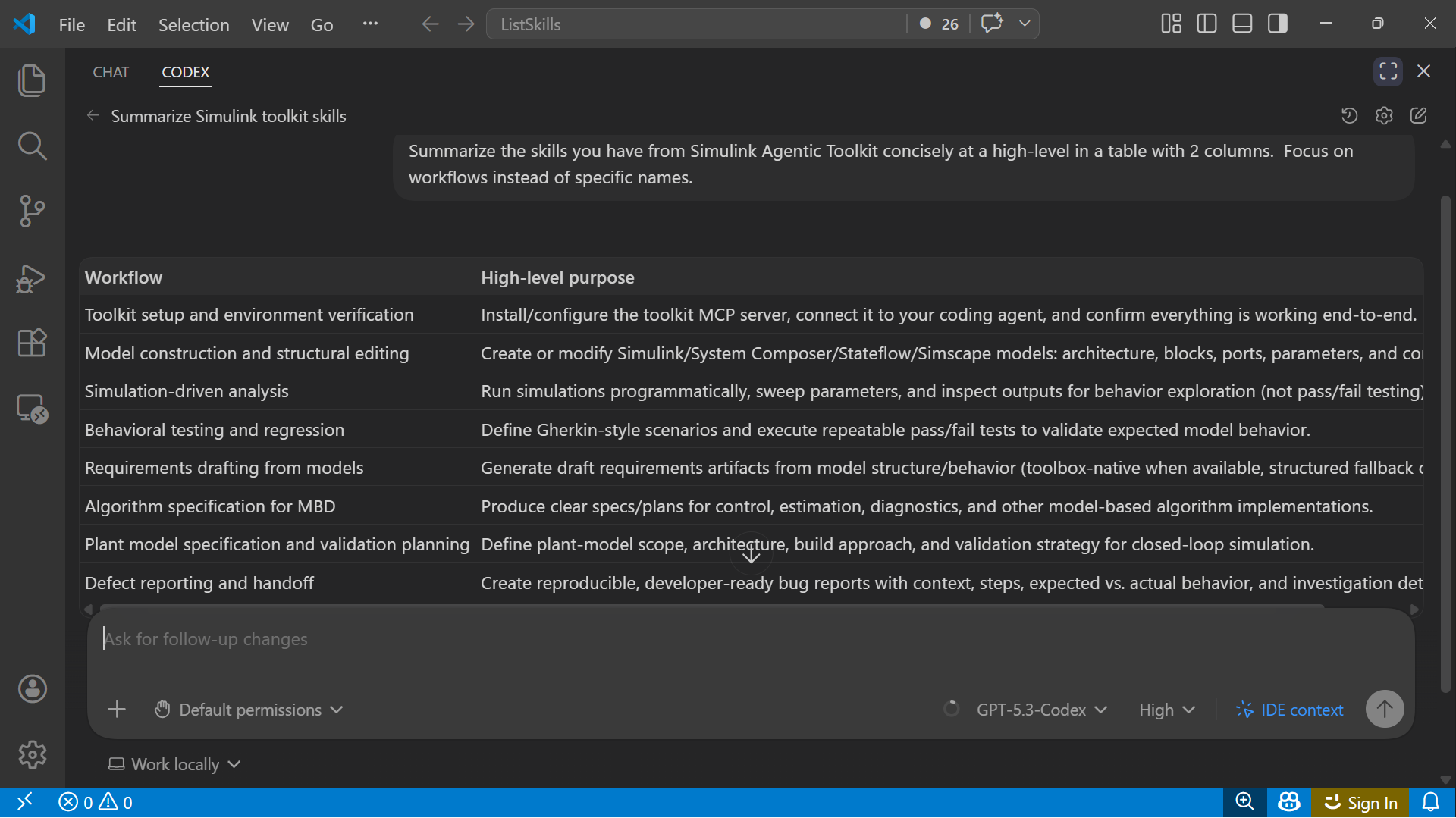This screenshot has width=1456, height=818.
Task: Toggle the secondary side bar
Action: (x=1278, y=24)
